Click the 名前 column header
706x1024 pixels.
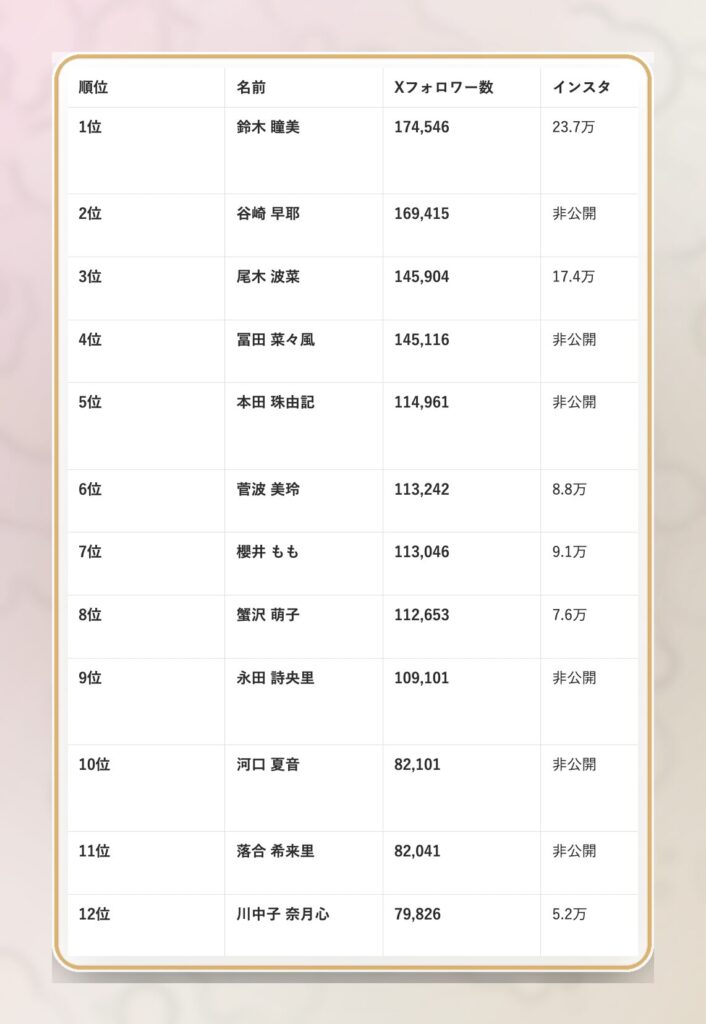251,88
